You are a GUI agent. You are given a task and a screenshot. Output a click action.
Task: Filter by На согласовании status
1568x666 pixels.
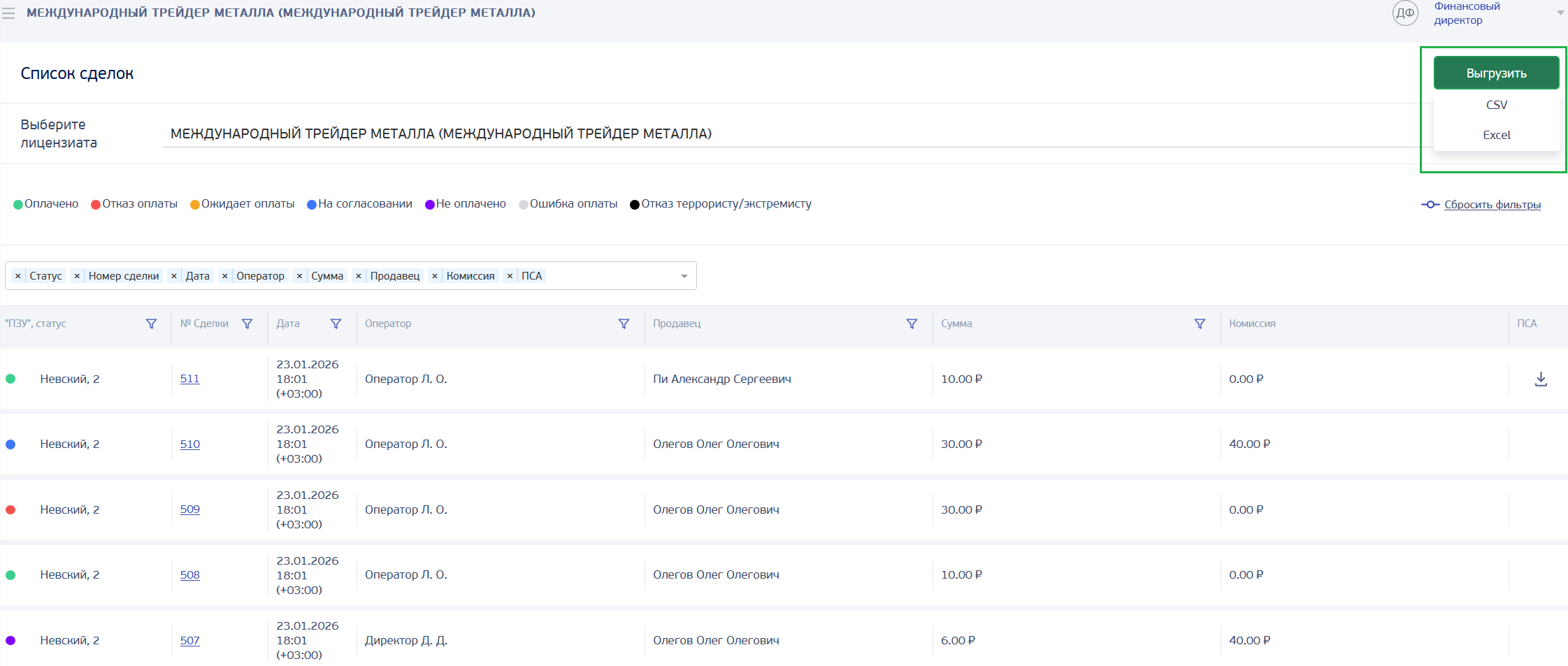[360, 204]
